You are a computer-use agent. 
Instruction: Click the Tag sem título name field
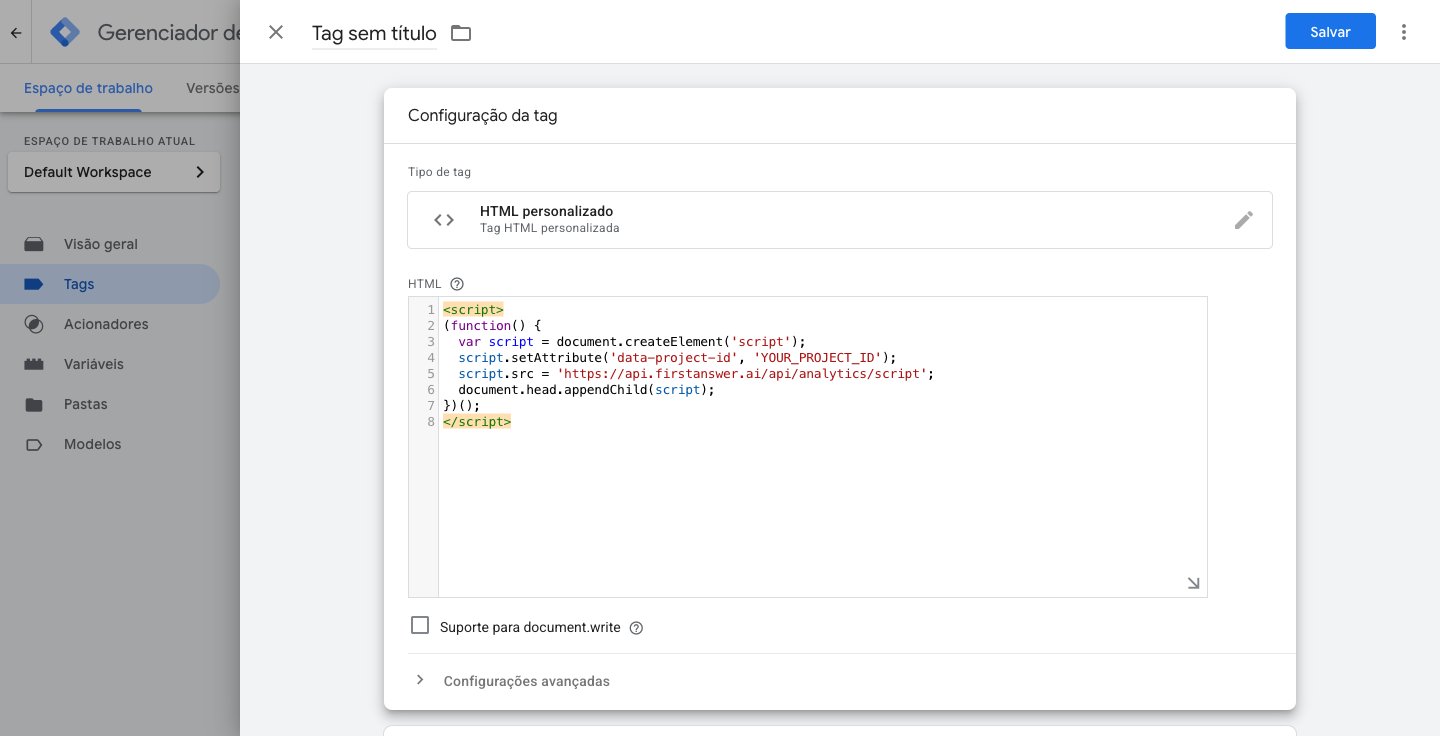tap(374, 33)
